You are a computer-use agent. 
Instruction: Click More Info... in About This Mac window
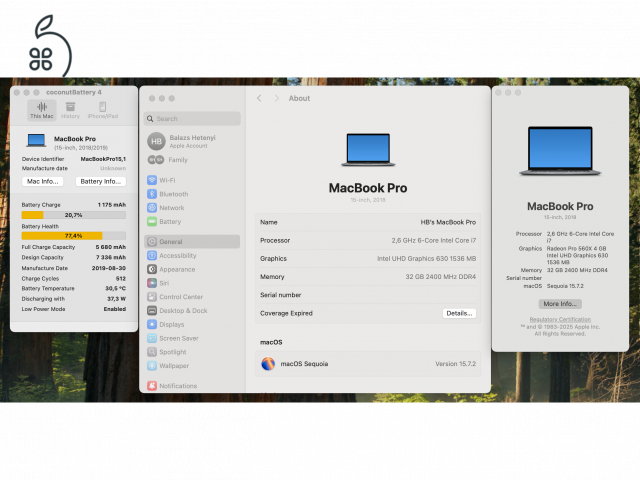(x=560, y=304)
